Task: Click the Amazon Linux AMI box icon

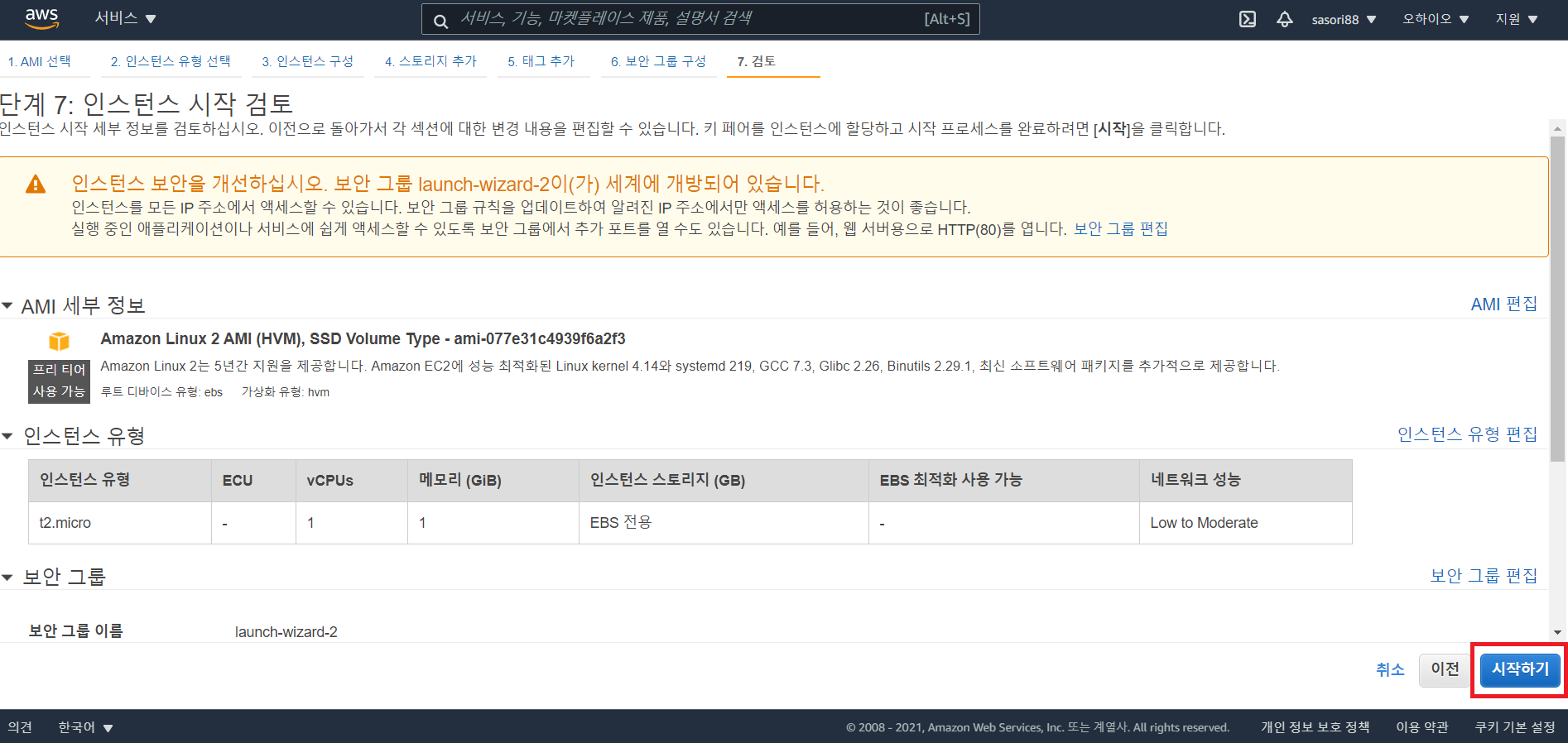Action: (x=59, y=341)
